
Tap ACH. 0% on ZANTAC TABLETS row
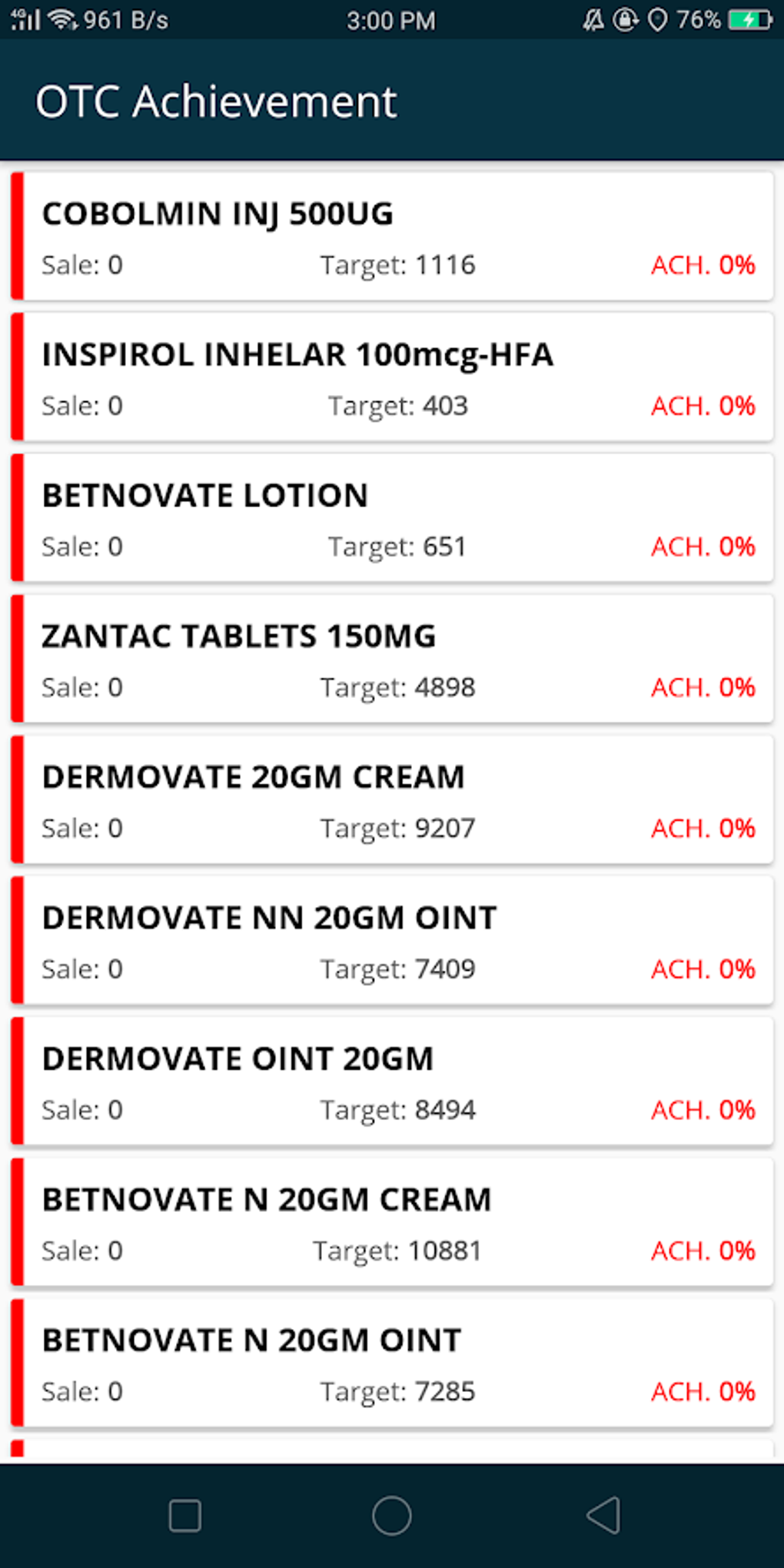703,687
